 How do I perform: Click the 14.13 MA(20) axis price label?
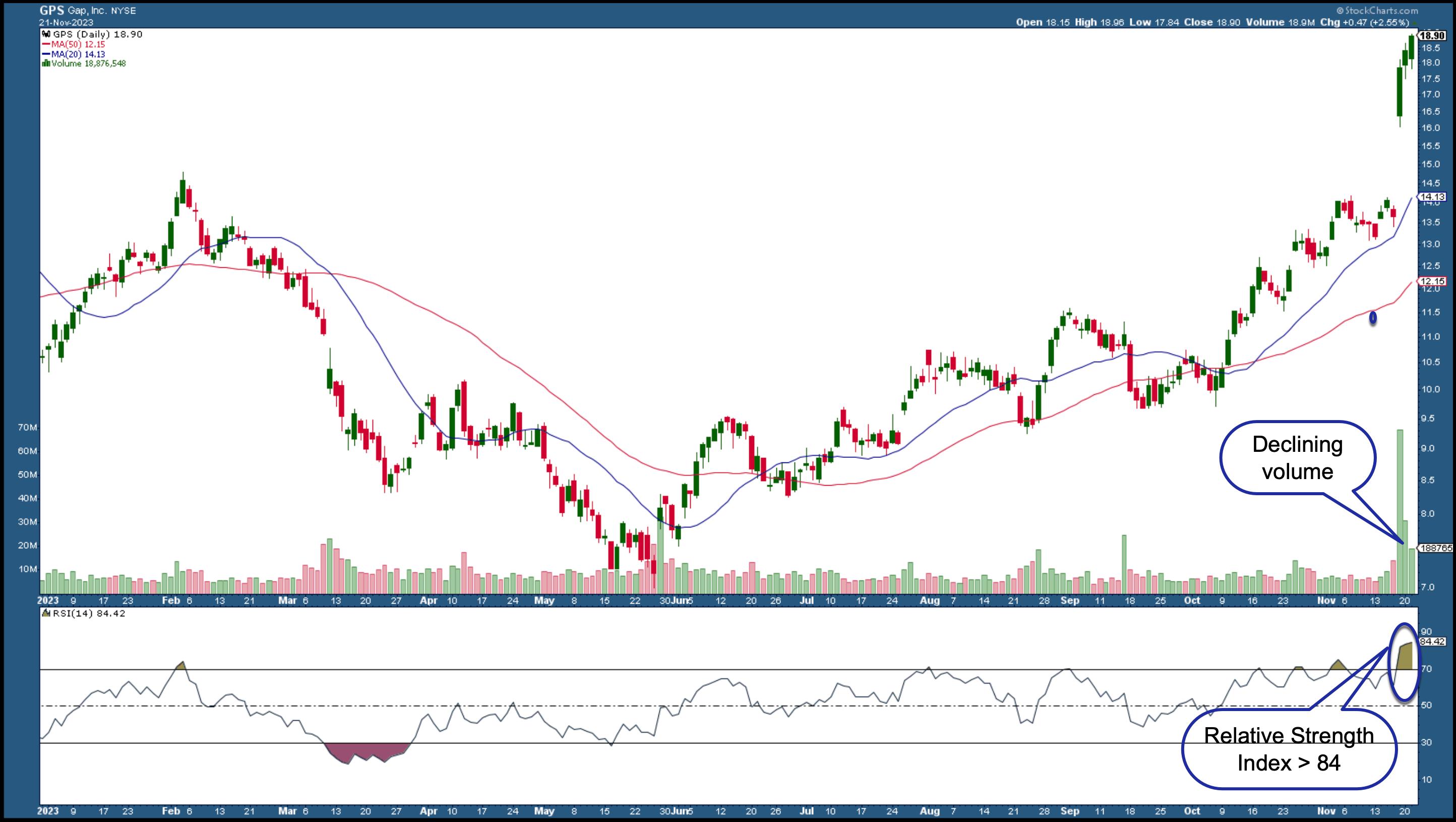point(1432,197)
